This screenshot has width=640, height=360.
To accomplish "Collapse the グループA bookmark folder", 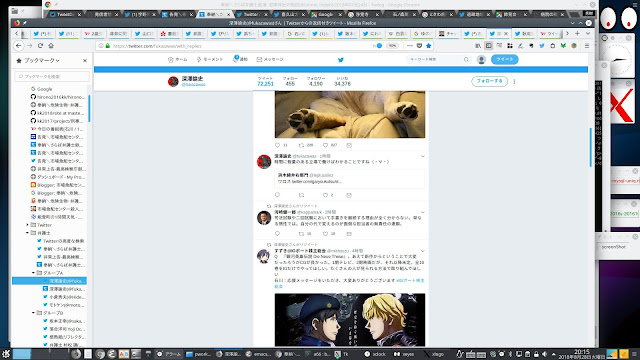I will pos(33,273).
